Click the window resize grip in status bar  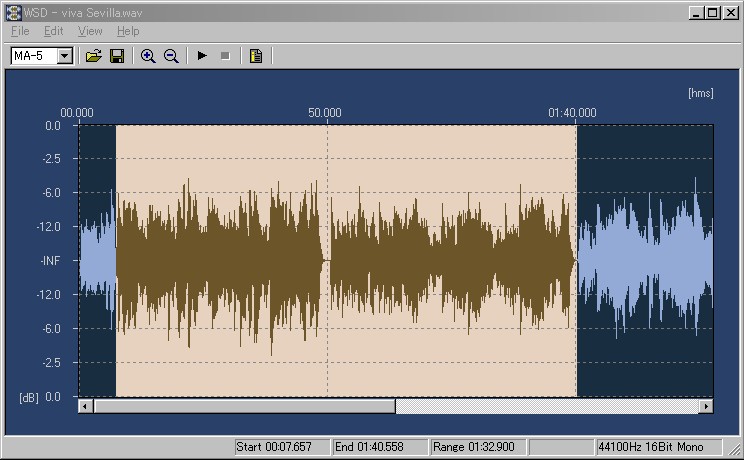tap(734, 448)
